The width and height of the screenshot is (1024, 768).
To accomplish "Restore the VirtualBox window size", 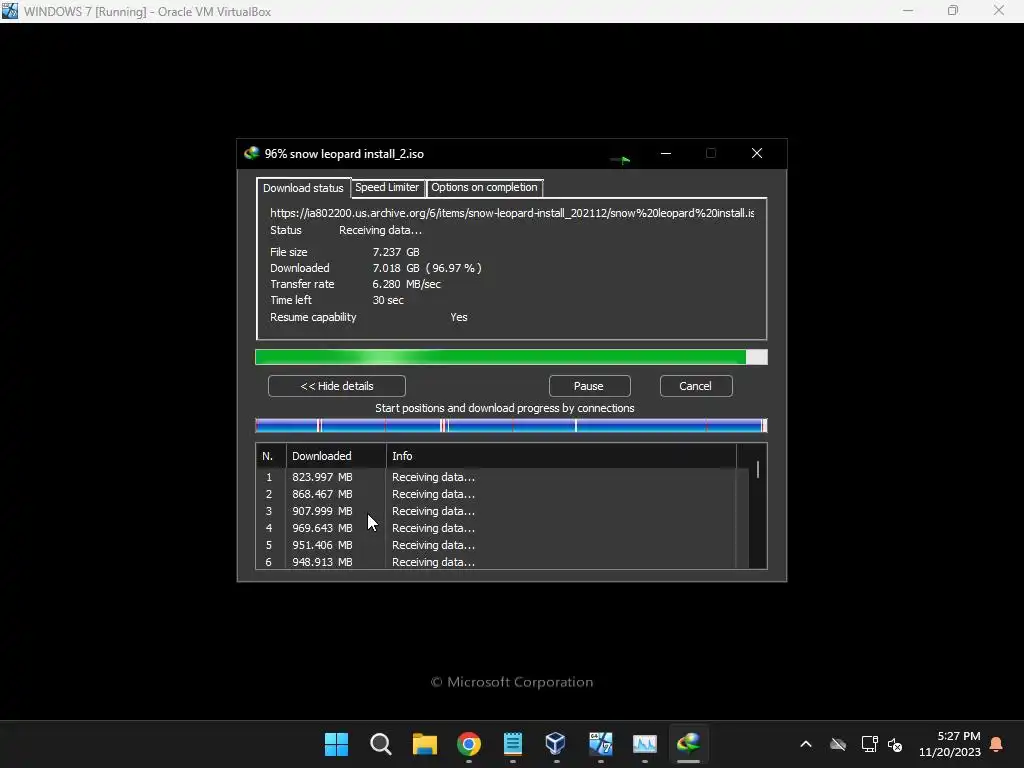I will click(x=953, y=11).
